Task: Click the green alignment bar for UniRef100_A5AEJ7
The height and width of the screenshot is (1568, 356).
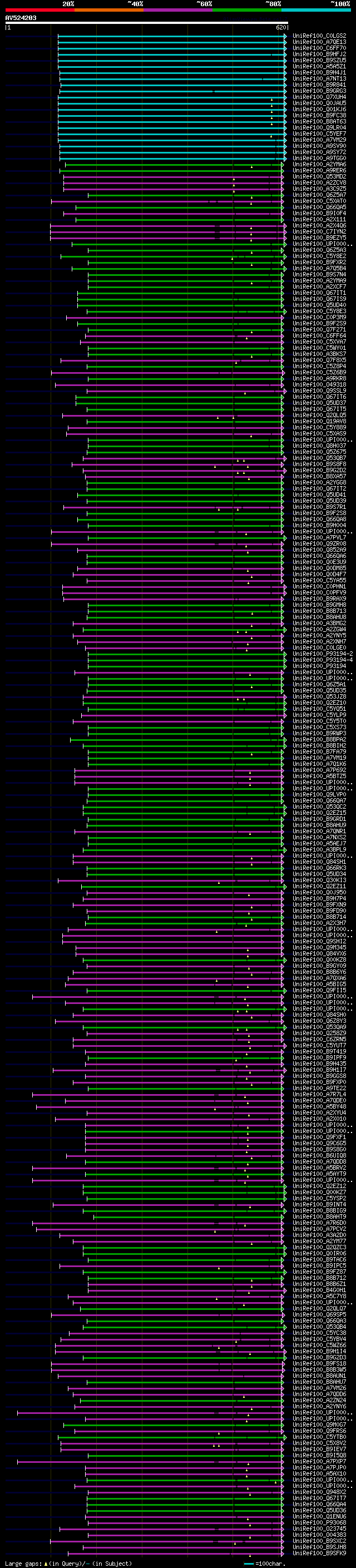Action: point(186,844)
